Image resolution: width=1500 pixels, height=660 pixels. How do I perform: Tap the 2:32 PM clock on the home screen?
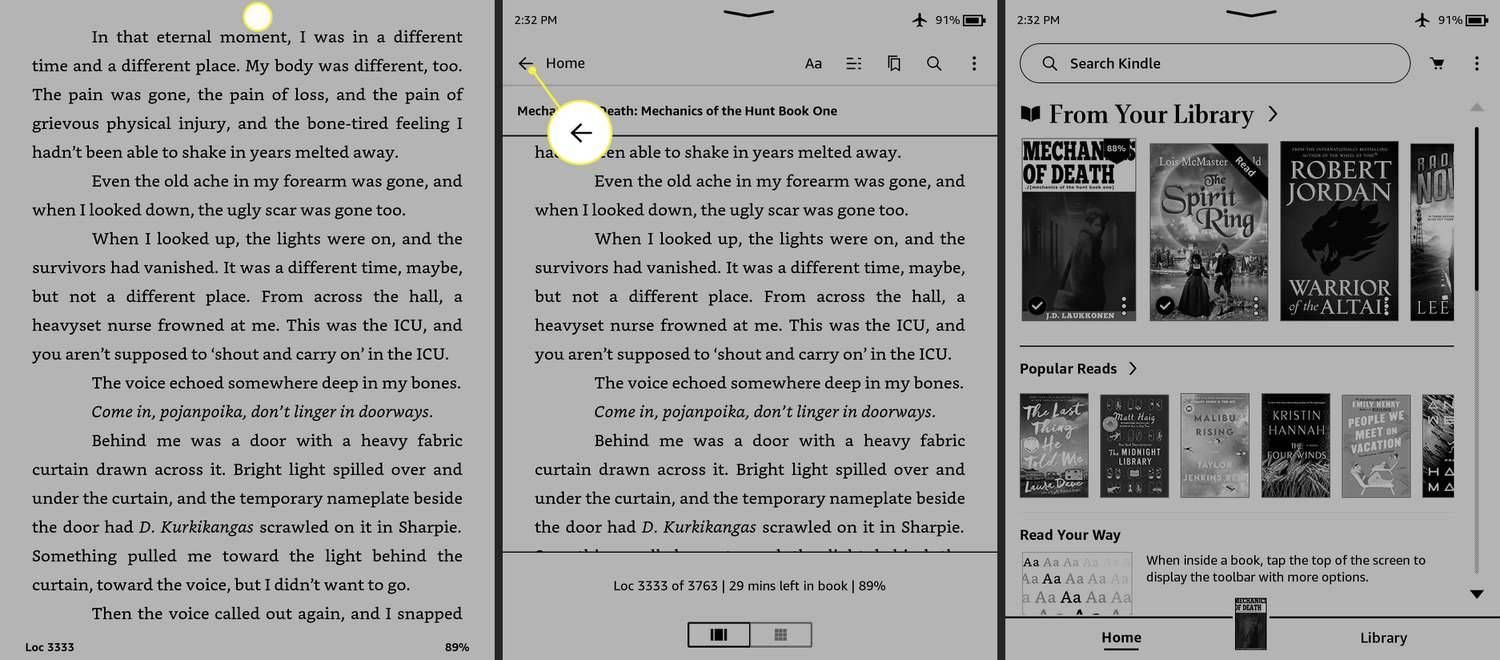(x=1037, y=20)
